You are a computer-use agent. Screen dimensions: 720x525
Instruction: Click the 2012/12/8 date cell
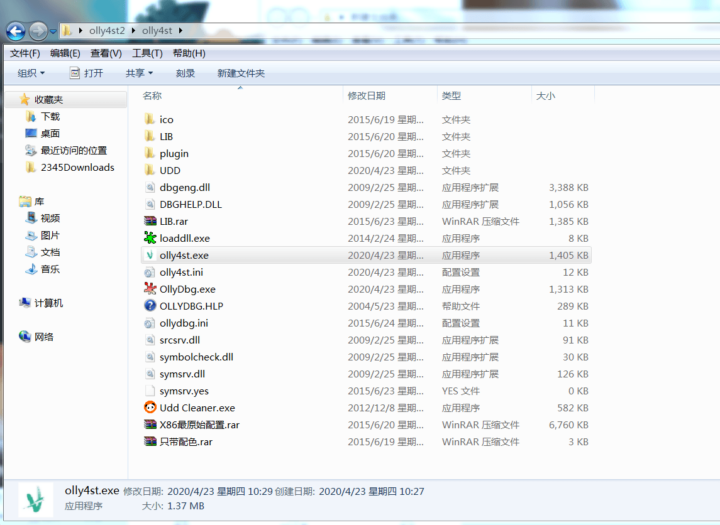[385, 408]
